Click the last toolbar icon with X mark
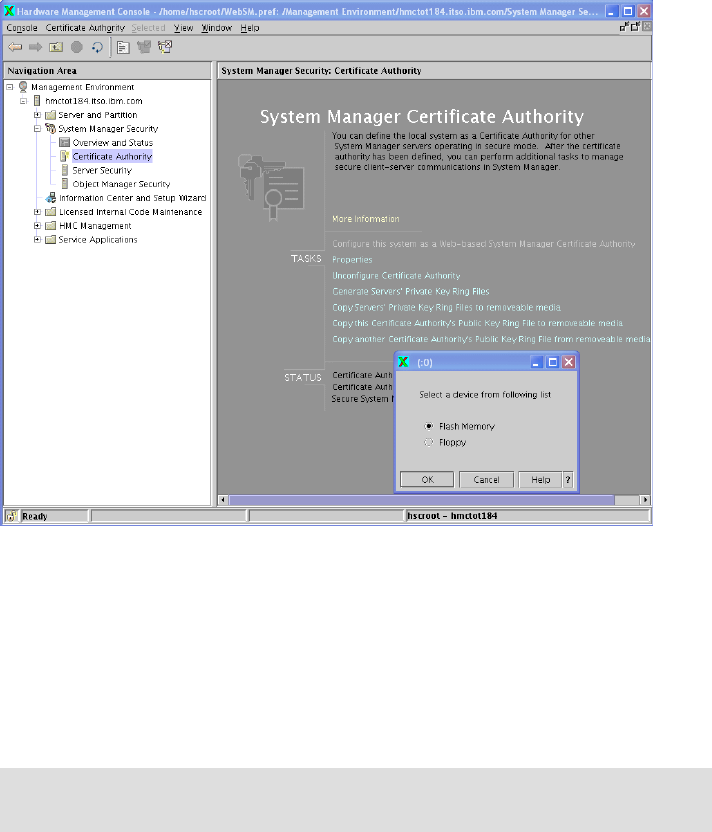The width and height of the screenshot is (712, 832). coord(165,47)
